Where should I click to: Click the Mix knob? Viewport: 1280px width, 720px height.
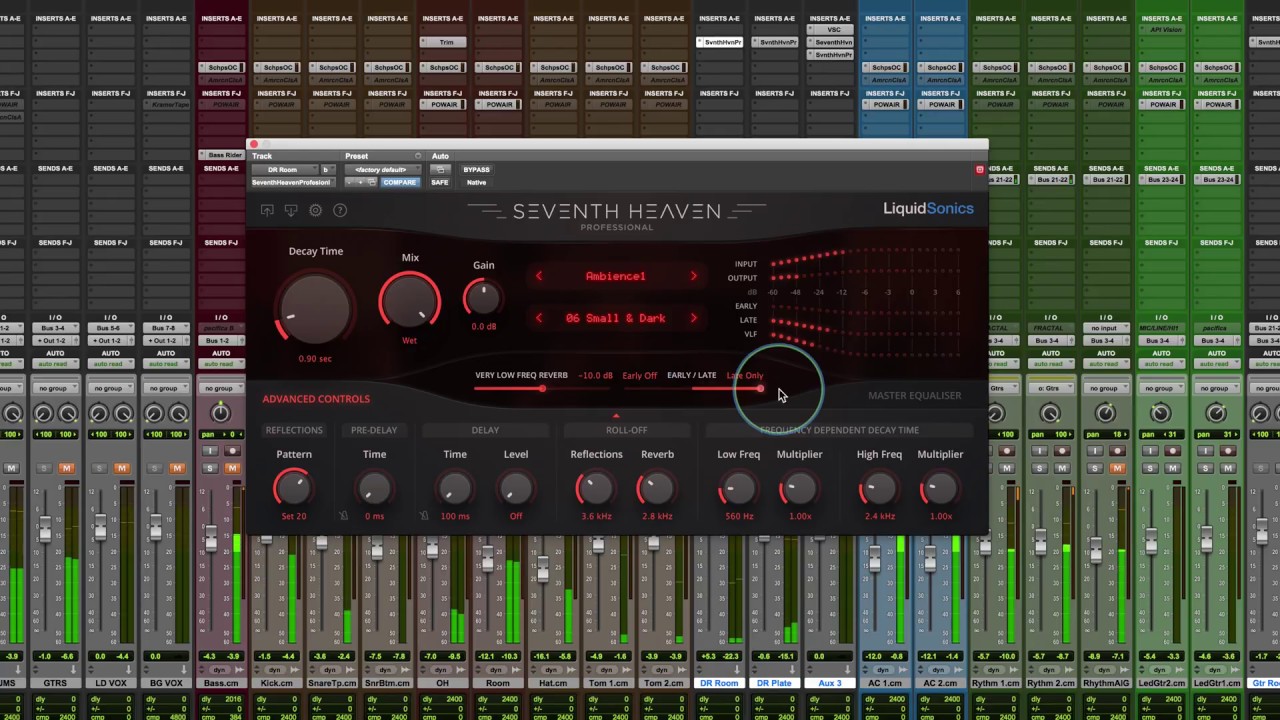click(410, 301)
